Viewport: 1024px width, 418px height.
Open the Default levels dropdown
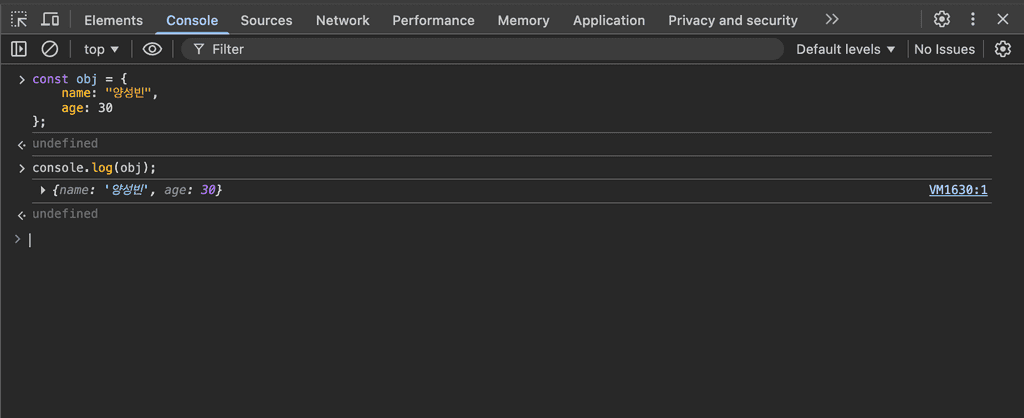pos(845,49)
